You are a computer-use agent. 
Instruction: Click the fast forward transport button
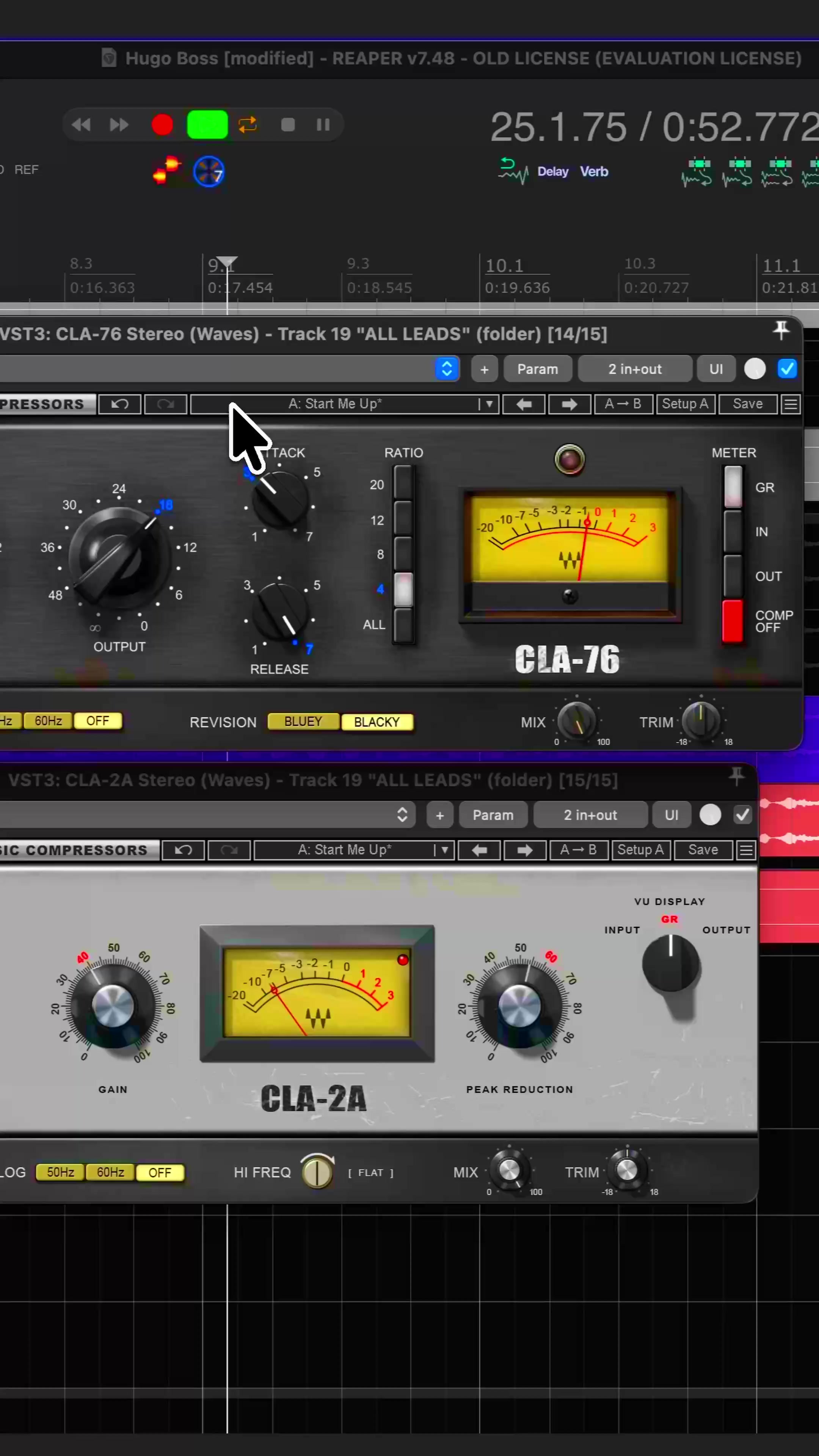click(119, 125)
